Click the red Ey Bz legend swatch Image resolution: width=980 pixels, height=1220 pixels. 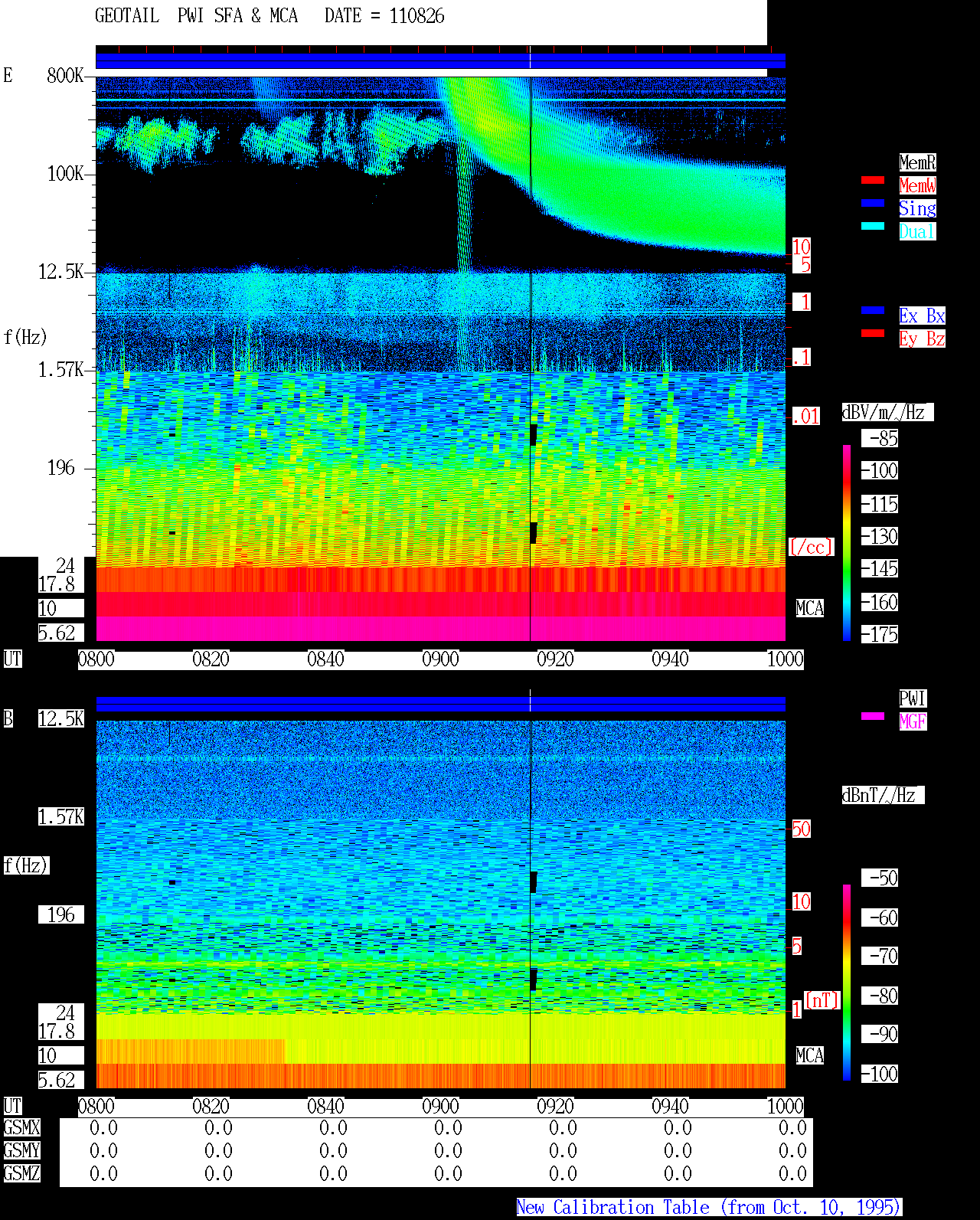873,333
